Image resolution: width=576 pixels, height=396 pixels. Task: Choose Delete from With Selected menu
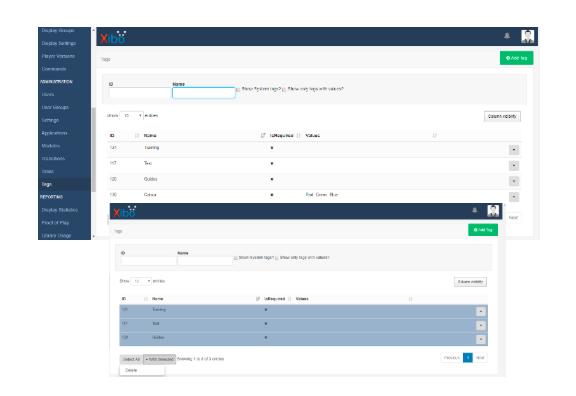coord(131,370)
